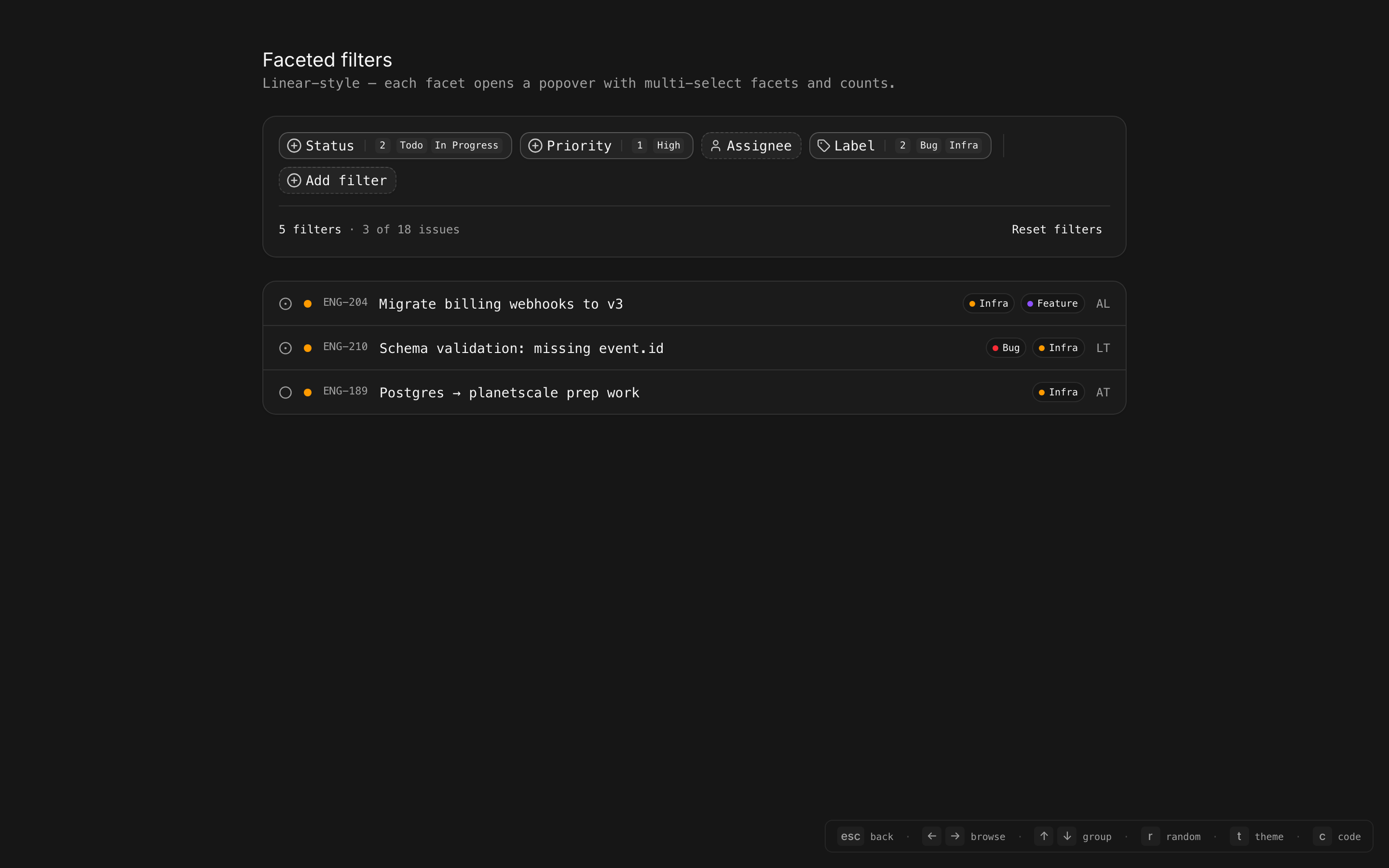Viewport: 1389px width, 868px height.
Task: Click the orange priority dot on ENG-204
Action: (x=308, y=304)
